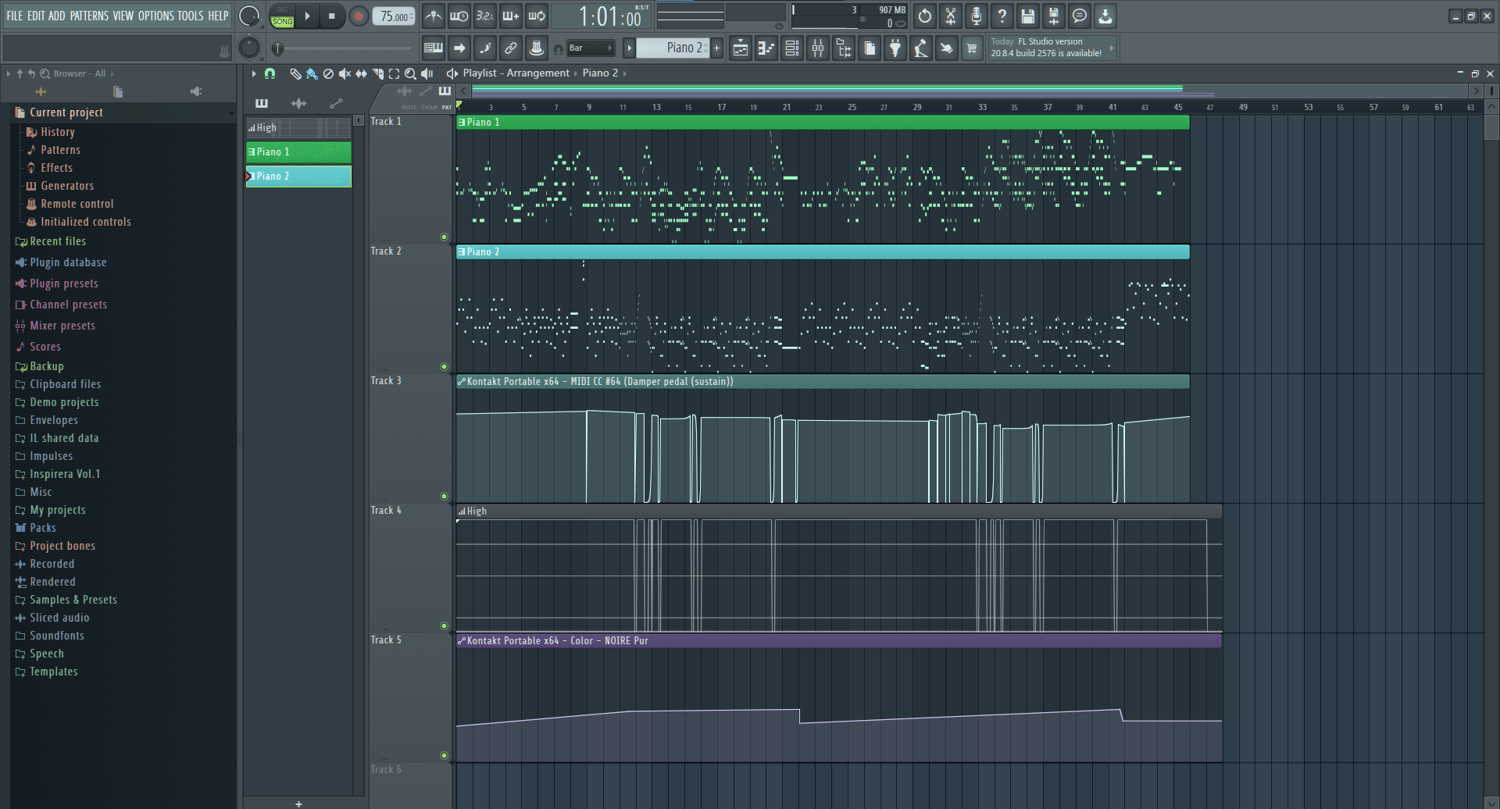Mute Track 1 using its green dot

(444, 237)
